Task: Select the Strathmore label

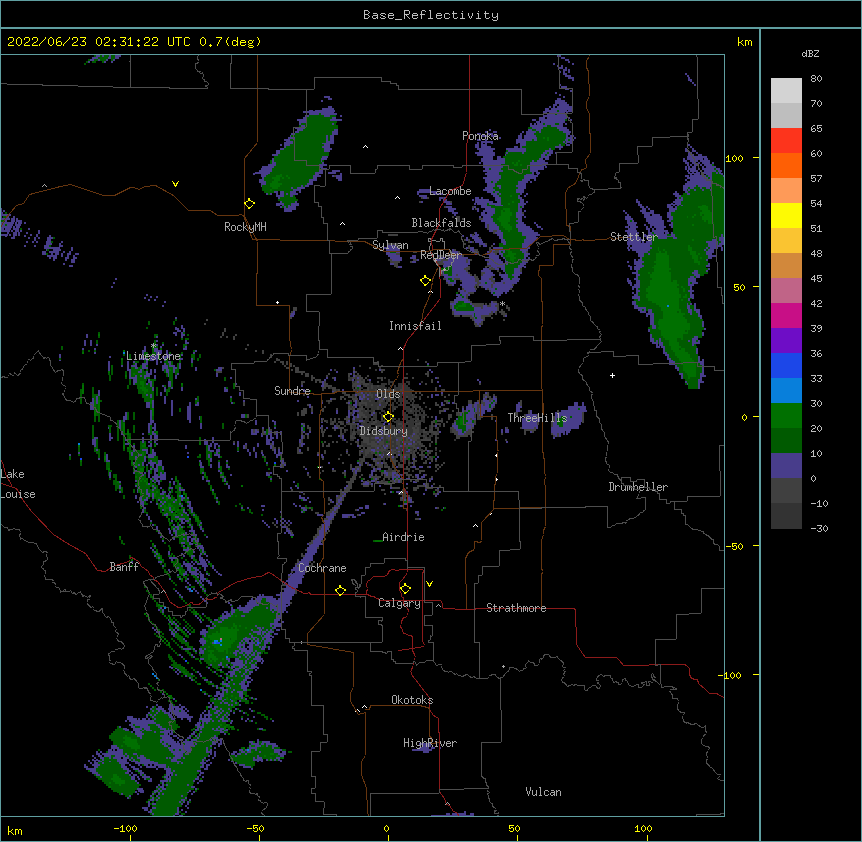Action: [516, 608]
